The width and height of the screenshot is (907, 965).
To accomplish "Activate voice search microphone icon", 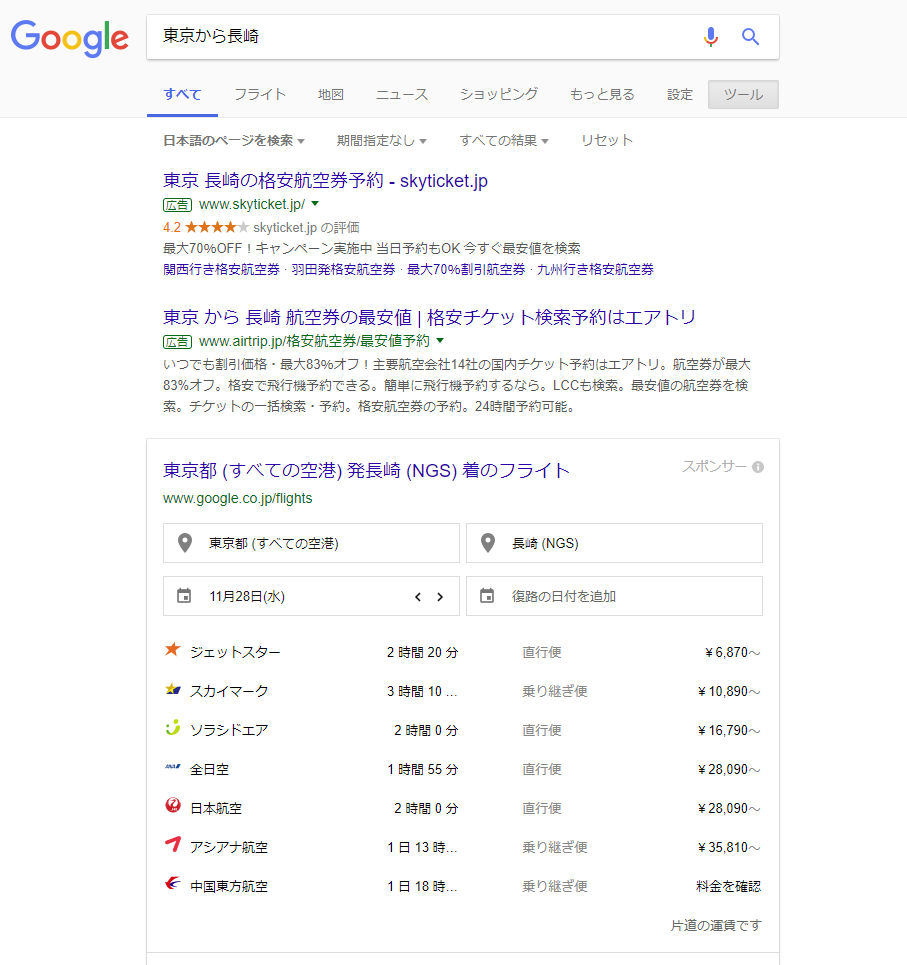I will [711, 37].
